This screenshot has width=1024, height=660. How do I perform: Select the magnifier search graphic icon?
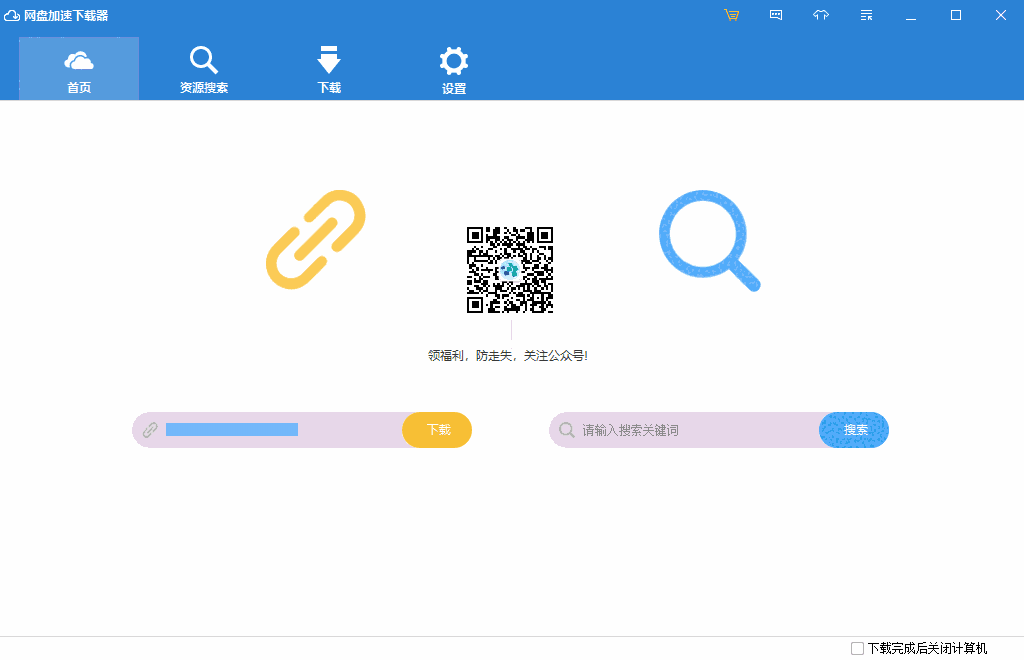coord(708,240)
